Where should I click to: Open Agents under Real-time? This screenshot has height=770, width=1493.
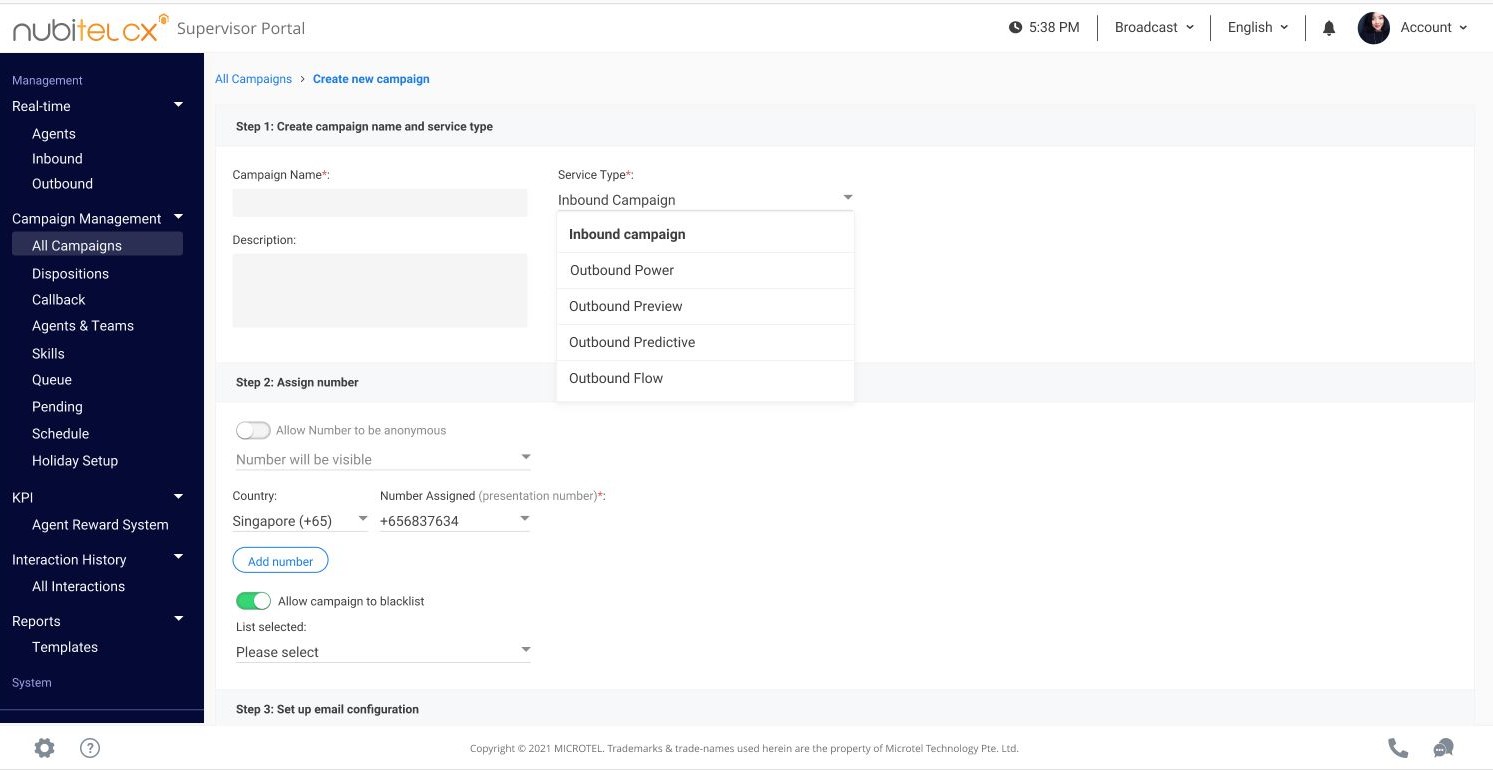click(x=54, y=134)
